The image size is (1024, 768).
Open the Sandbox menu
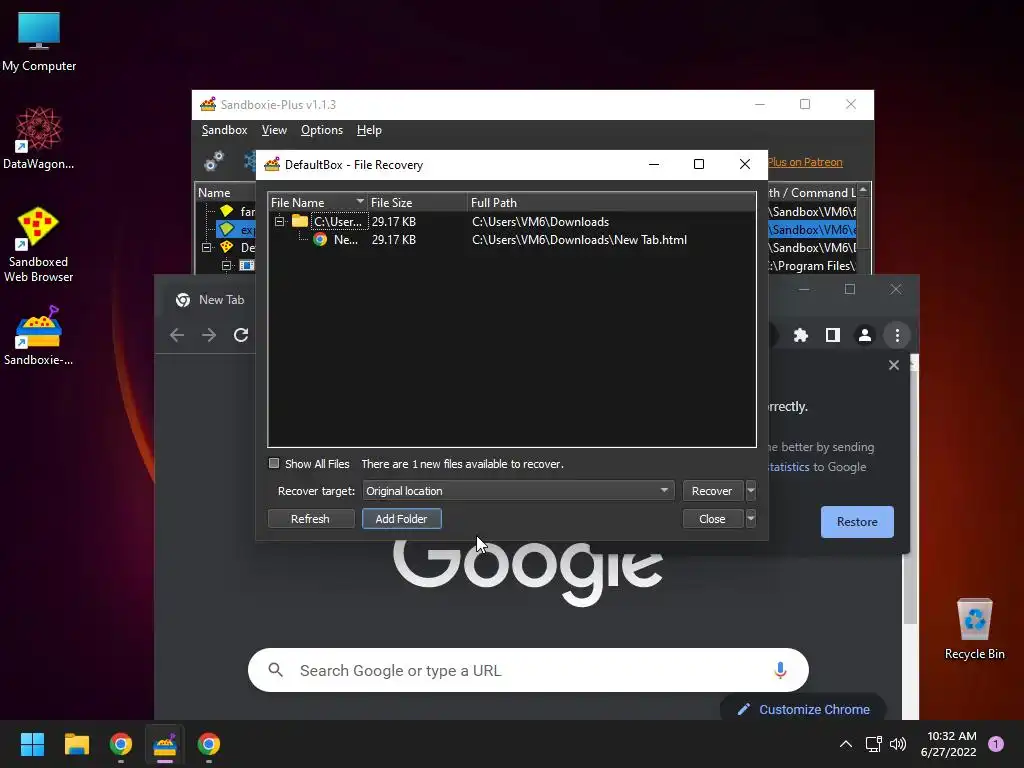224,130
